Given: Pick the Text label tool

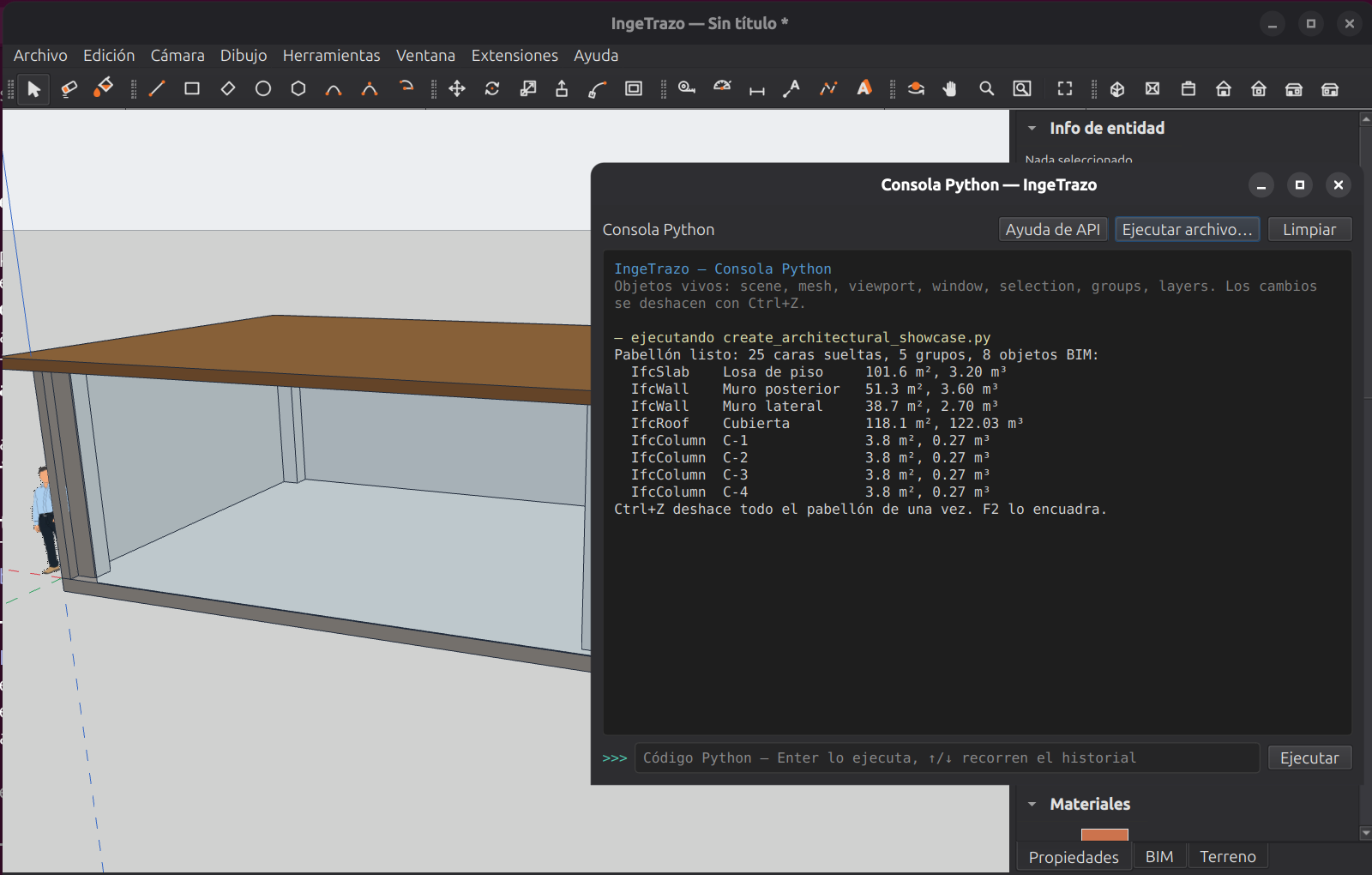Looking at the screenshot, I should point(792,89).
